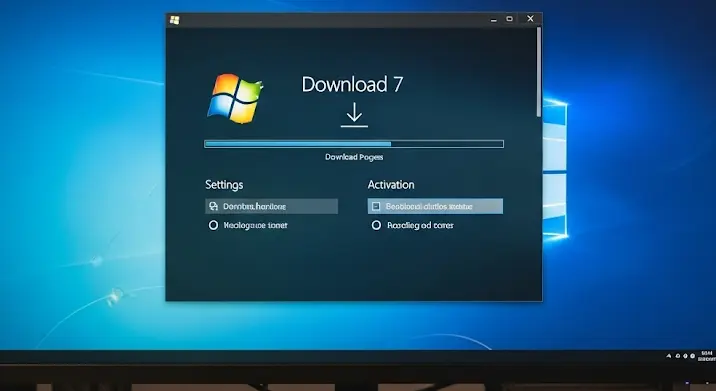Click the download arrow icon below Download 7
716x391 pixels.
pyautogui.click(x=354, y=115)
